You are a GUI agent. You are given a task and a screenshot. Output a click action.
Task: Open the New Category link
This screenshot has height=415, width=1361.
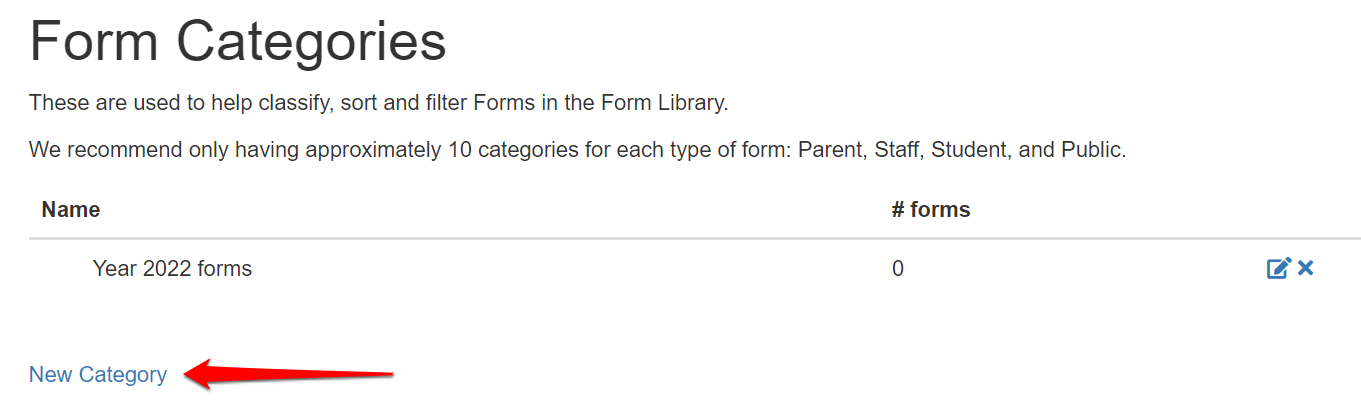point(98,374)
